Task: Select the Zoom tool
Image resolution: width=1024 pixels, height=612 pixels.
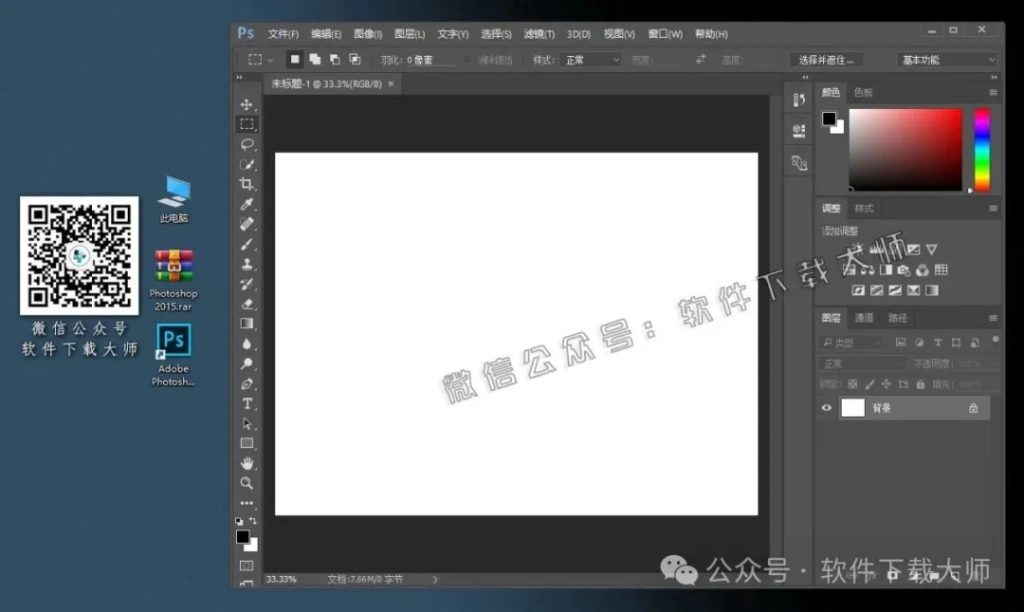Action: point(247,484)
